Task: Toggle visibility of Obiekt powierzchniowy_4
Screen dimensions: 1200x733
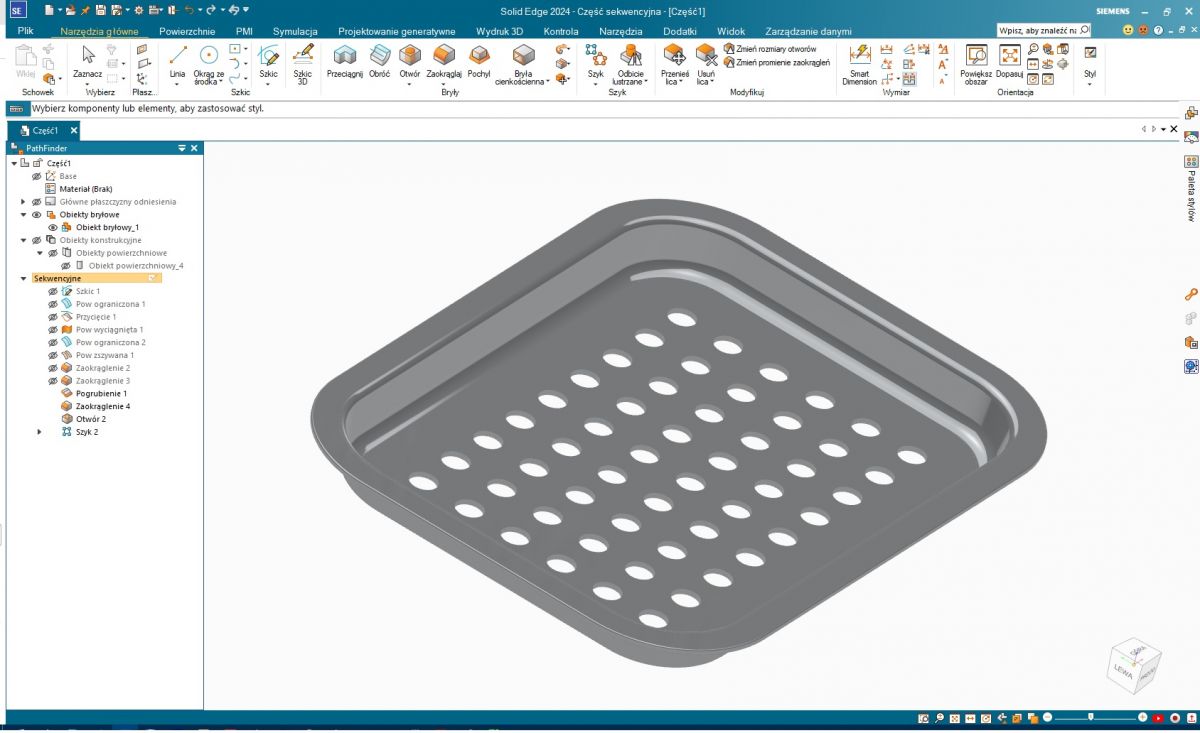Action: tap(66, 266)
